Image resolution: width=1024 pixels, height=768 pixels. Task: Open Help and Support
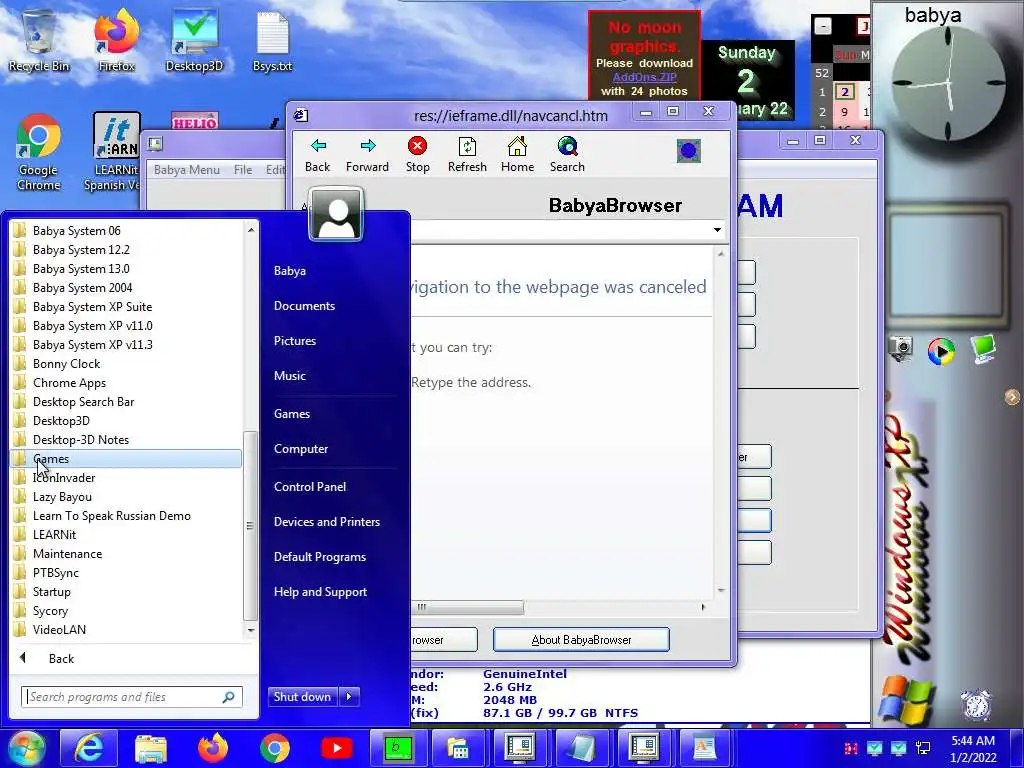(320, 592)
